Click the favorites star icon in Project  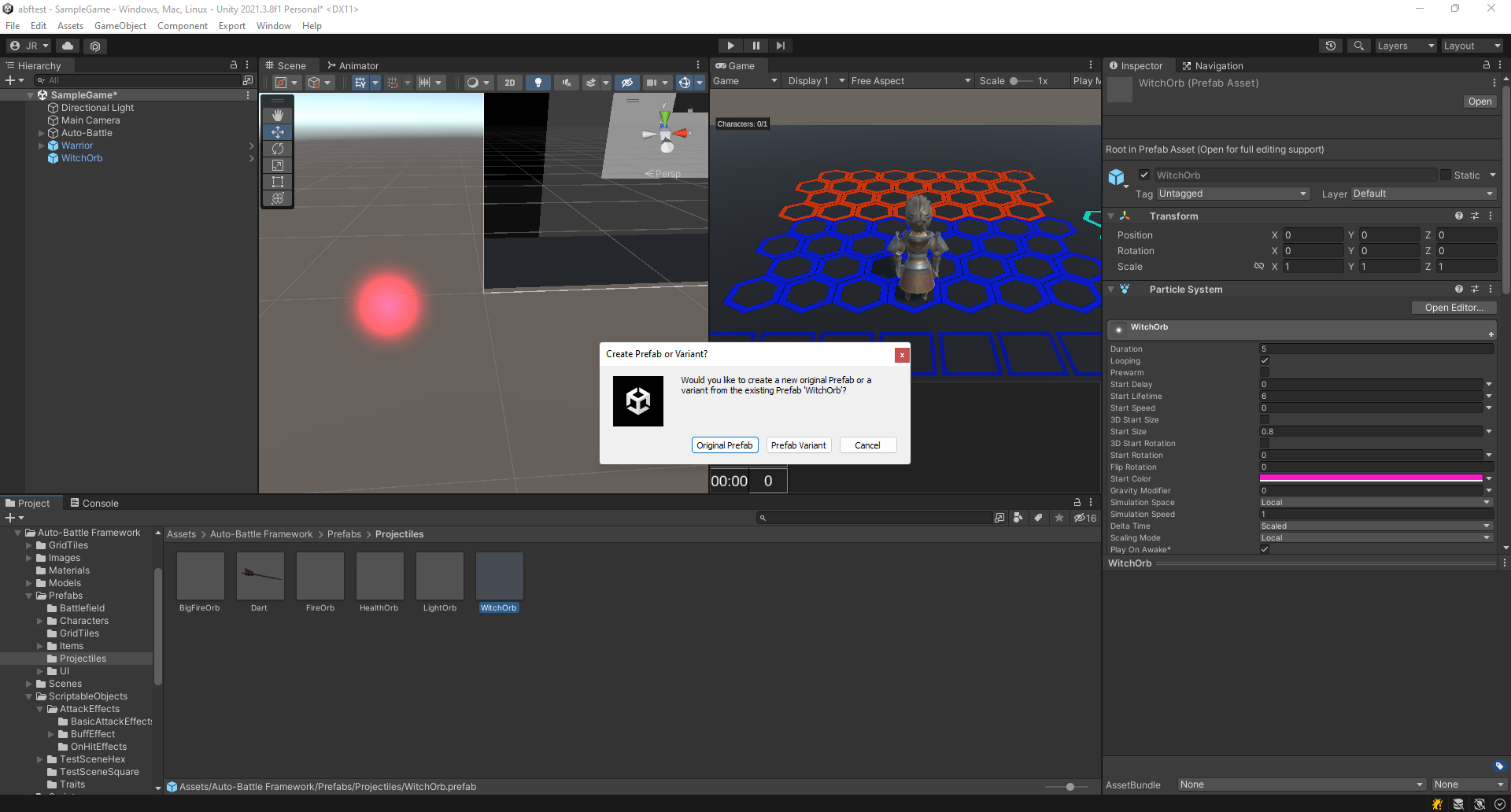(x=1059, y=518)
